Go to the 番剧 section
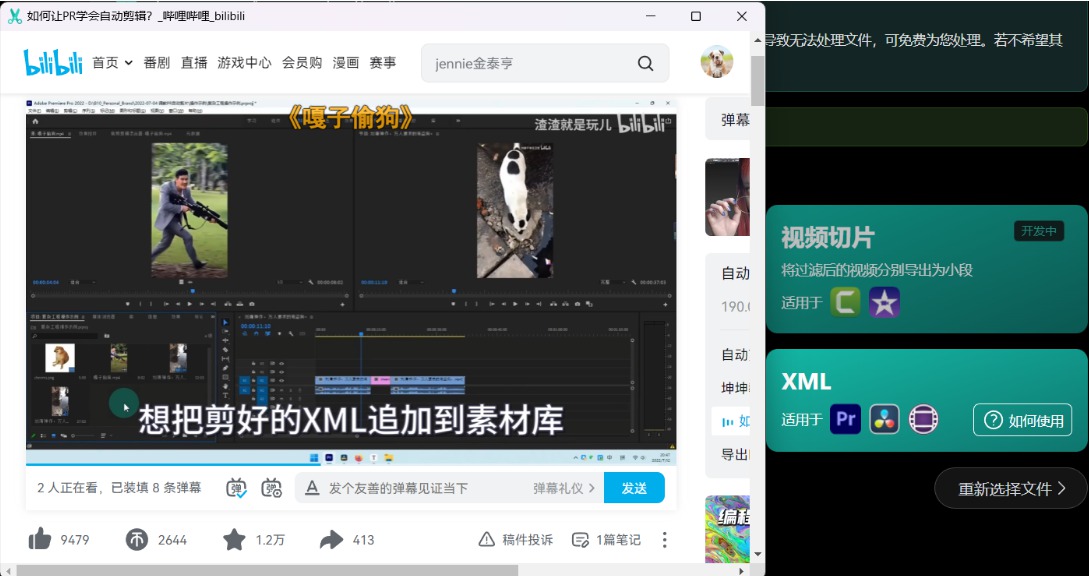This screenshot has width=1089, height=576. pyautogui.click(x=157, y=63)
